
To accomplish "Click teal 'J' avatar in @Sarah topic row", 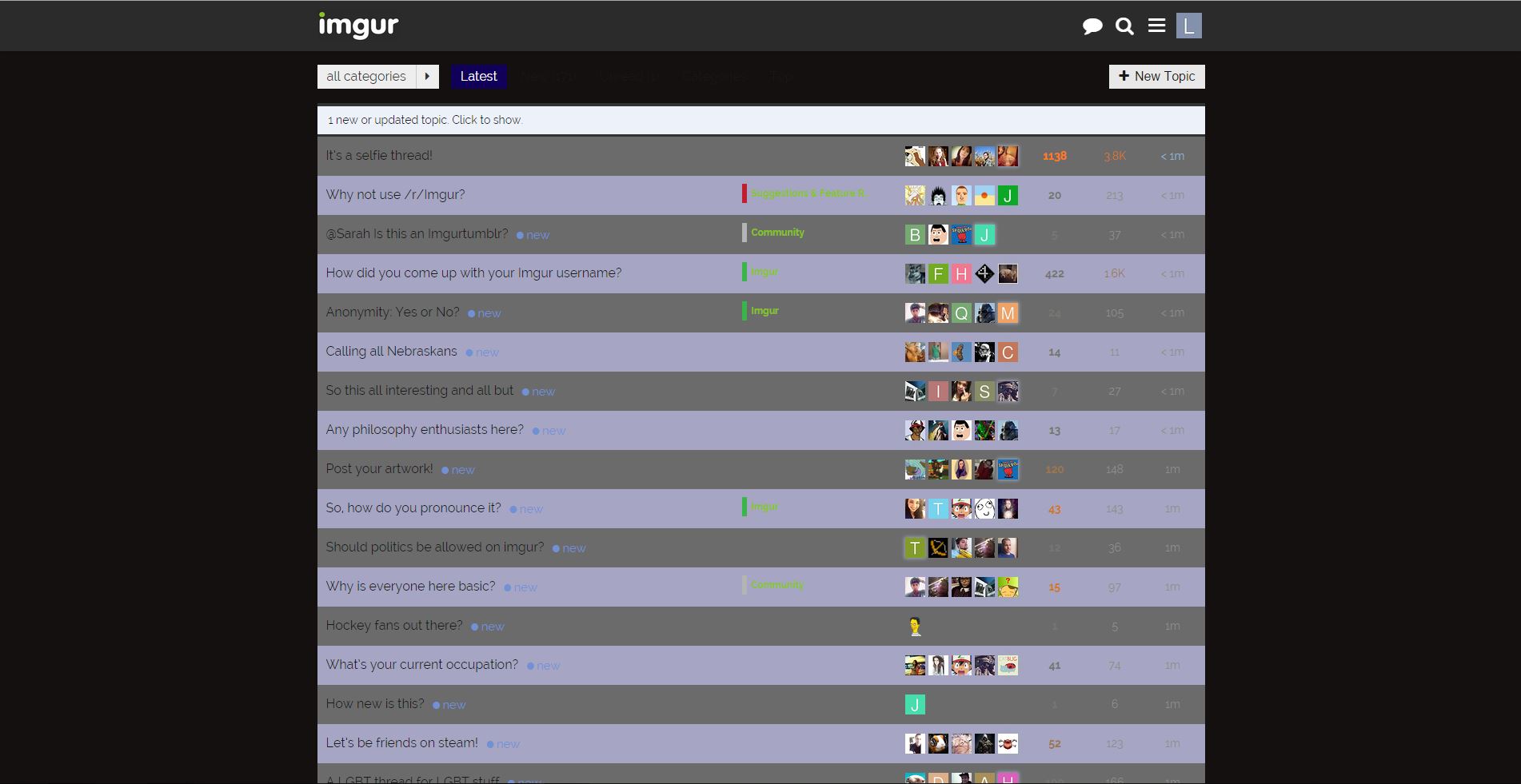I will pos(984,234).
